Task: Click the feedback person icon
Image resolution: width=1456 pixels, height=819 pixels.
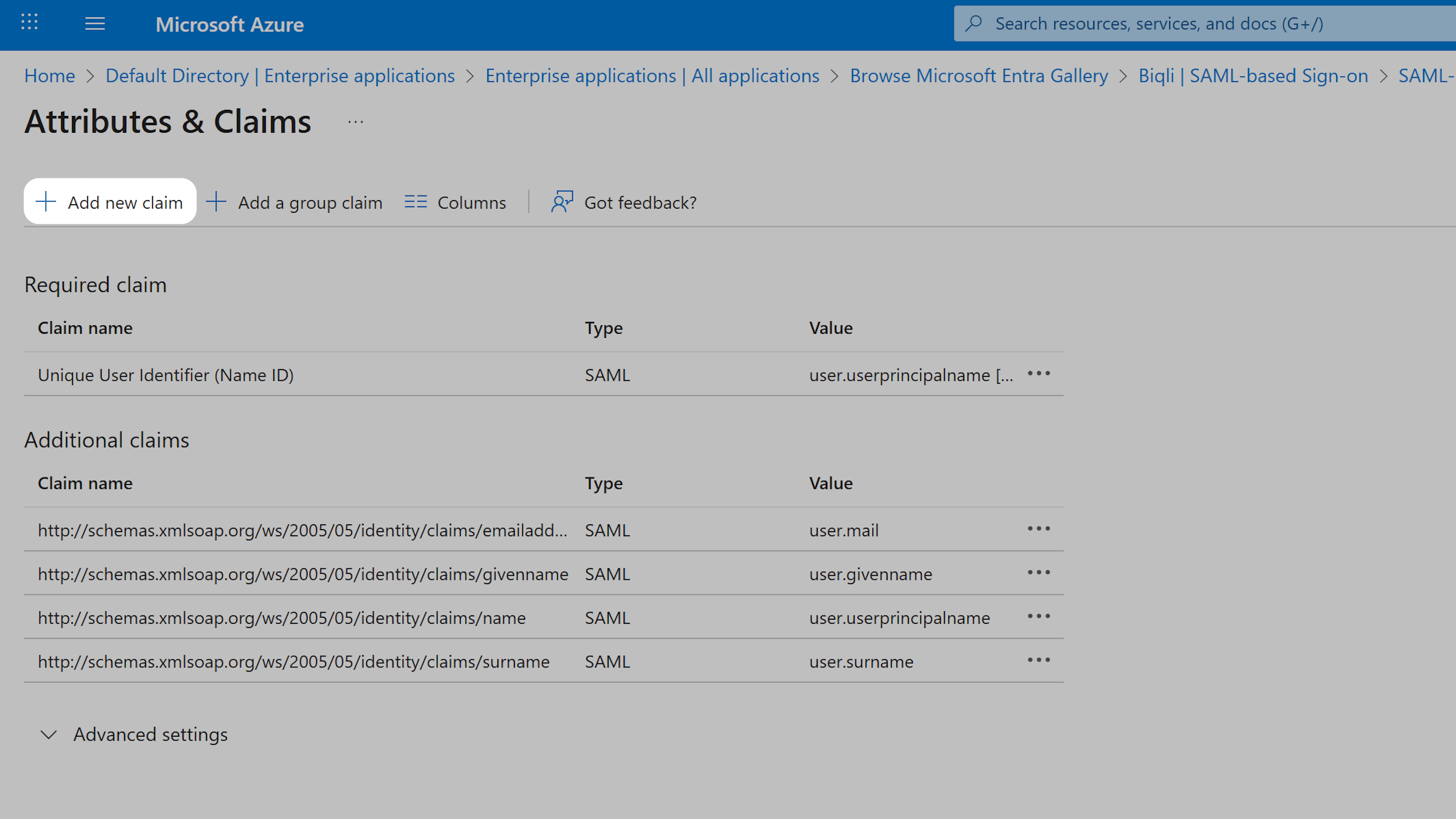Action: point(562,202)
